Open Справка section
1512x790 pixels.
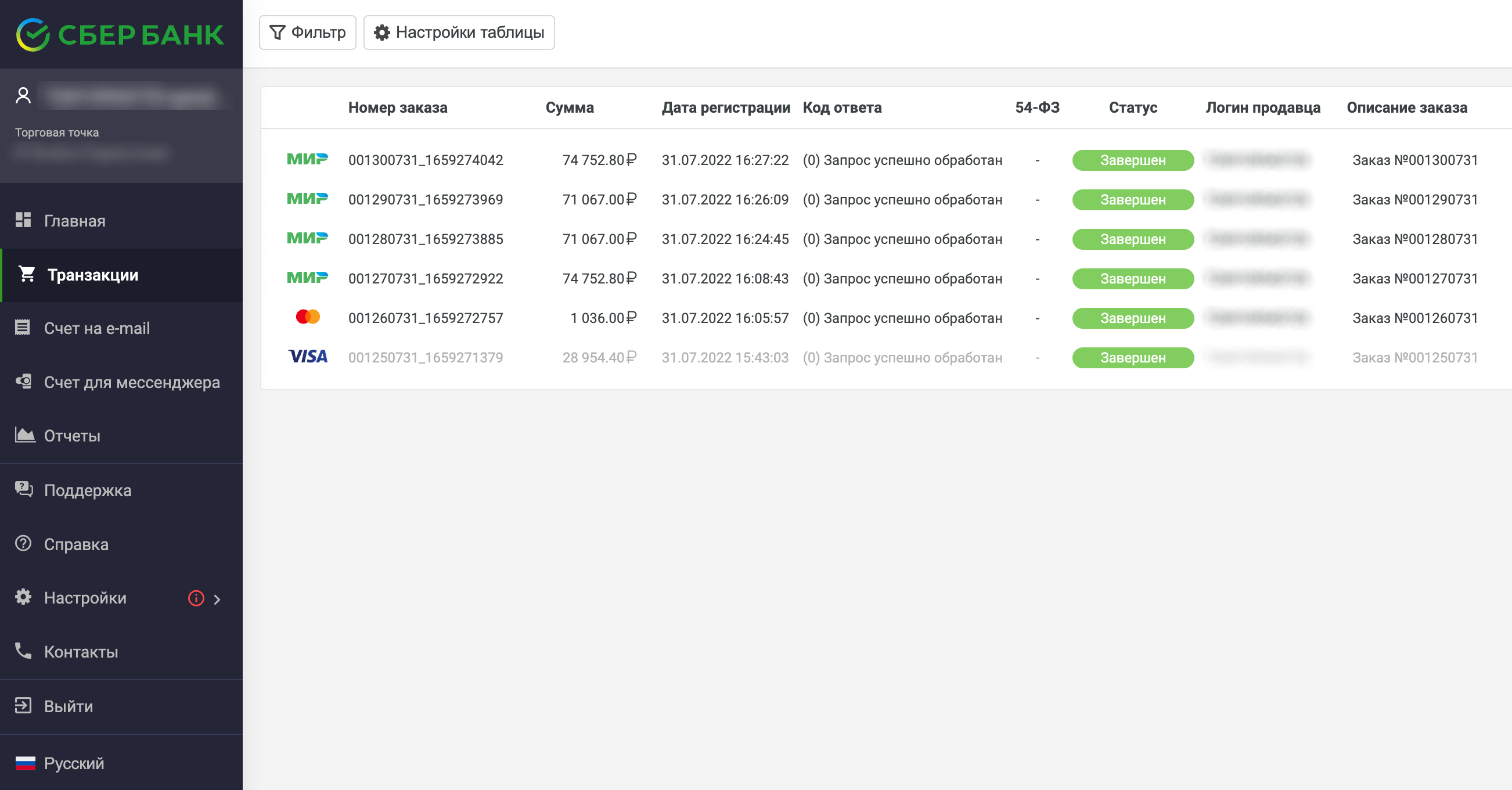[121, 544]
